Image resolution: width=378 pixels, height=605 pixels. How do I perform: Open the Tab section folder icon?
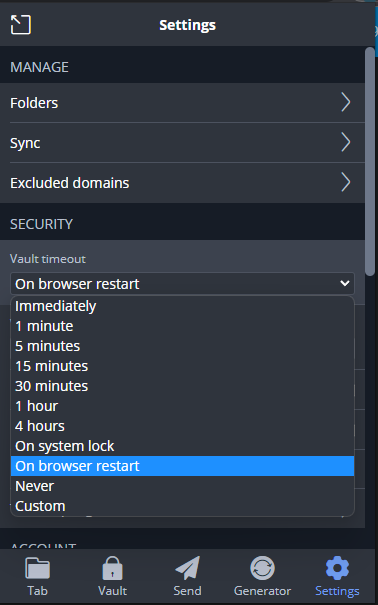pyautogui.click(x=37, y=576)
